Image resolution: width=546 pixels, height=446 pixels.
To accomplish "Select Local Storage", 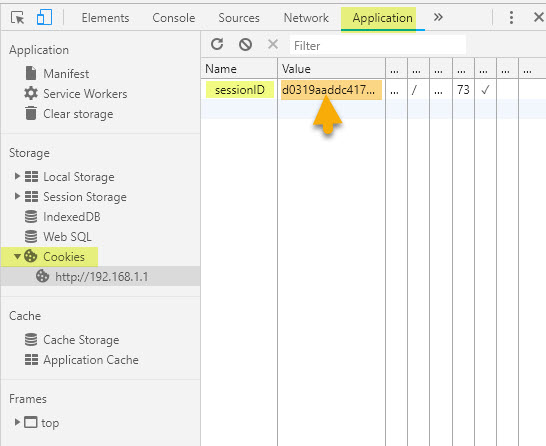I will [x=79, y=177].
